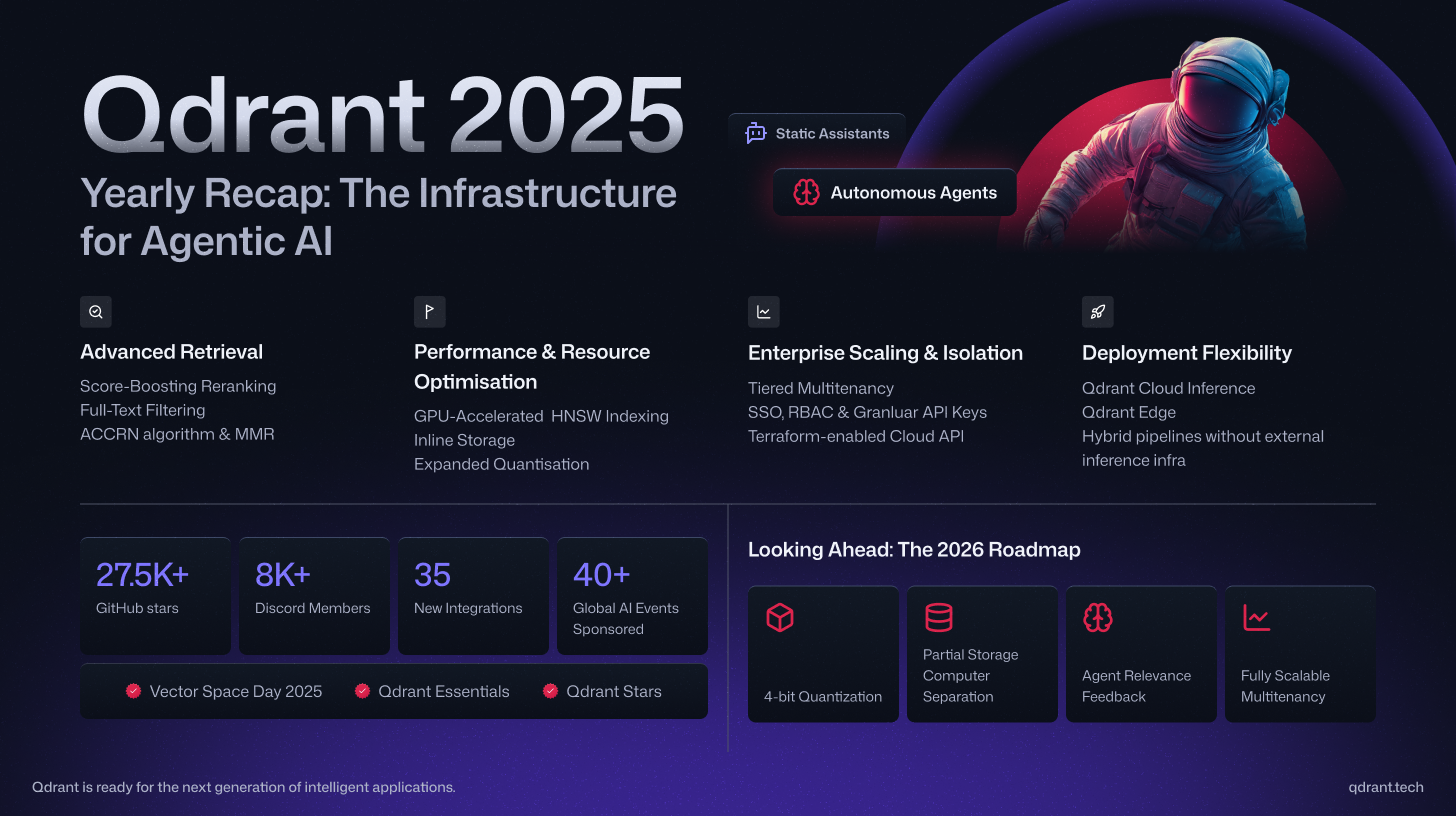1456x816 pixels.
Task: Click the brain icon on Agent Relevance Feedback card
Action: (x=1098, y=618)
